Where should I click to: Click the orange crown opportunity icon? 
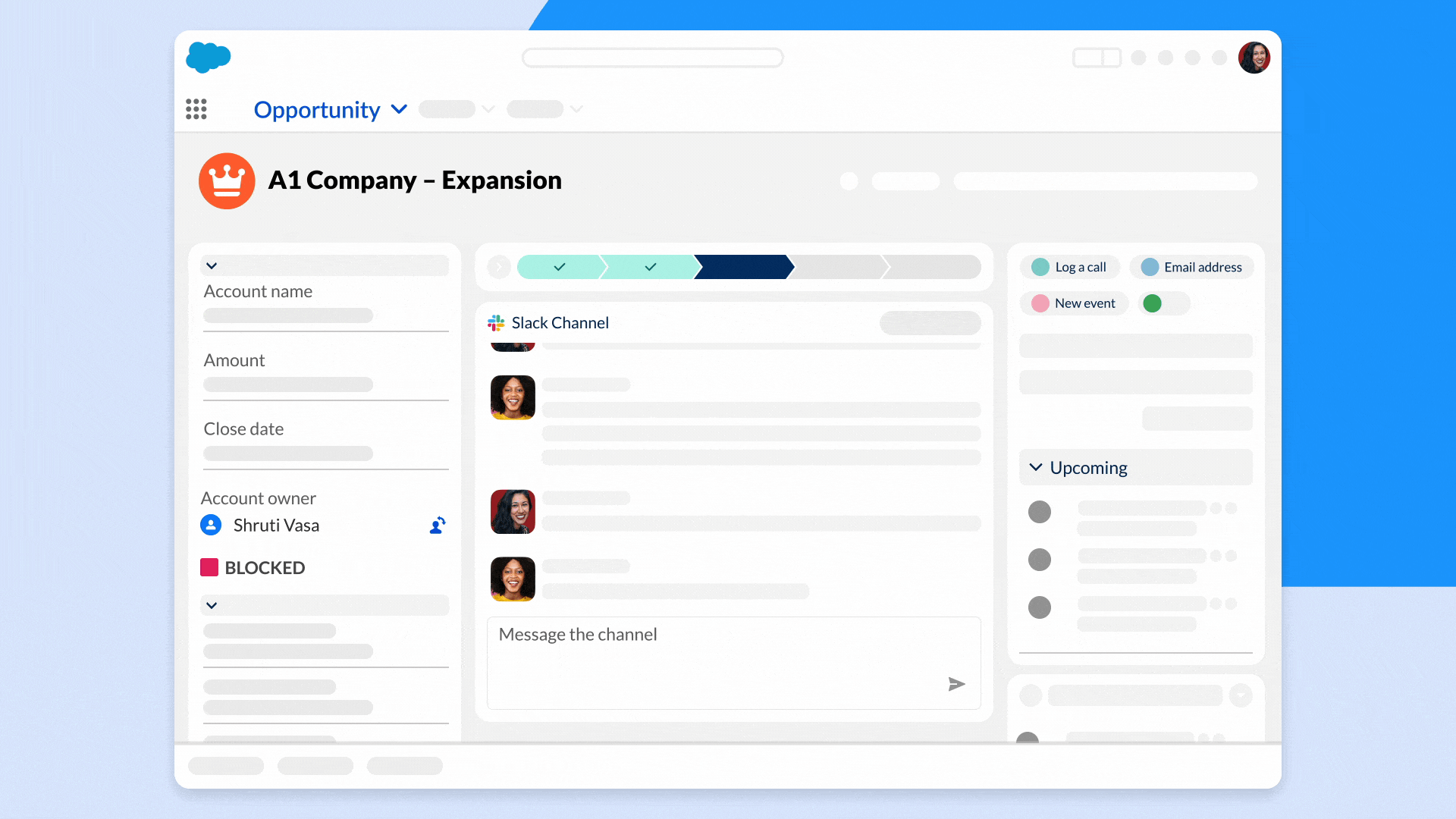click(x=227, y=180)
